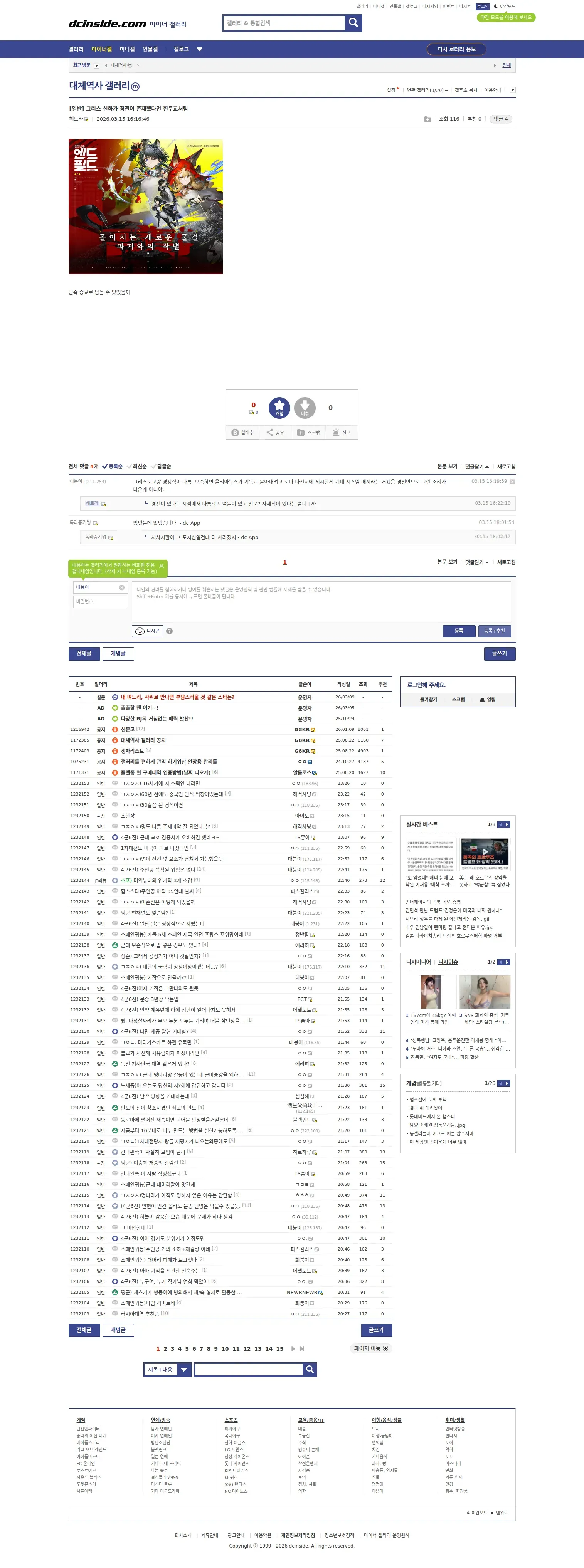
Task: Collapse comments with lower 댓글닫기
Action: click(477, 562)
